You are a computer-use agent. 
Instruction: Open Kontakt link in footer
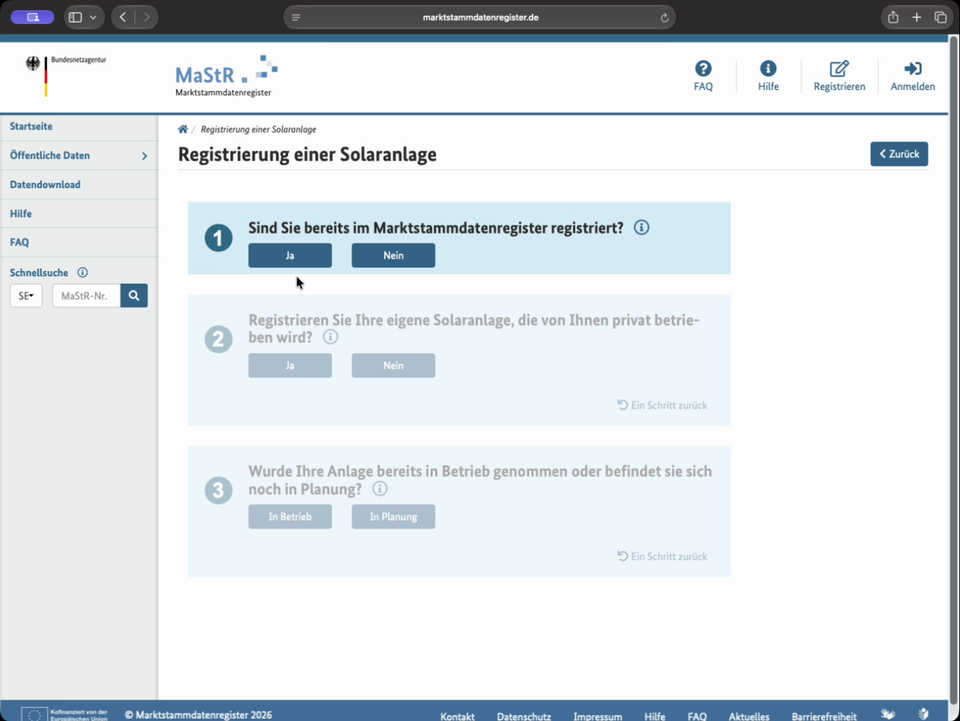(457, 716)
